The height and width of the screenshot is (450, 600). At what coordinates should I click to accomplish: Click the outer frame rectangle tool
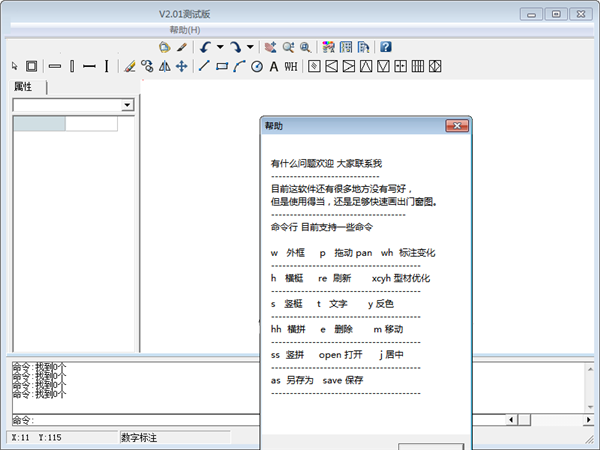32,66
